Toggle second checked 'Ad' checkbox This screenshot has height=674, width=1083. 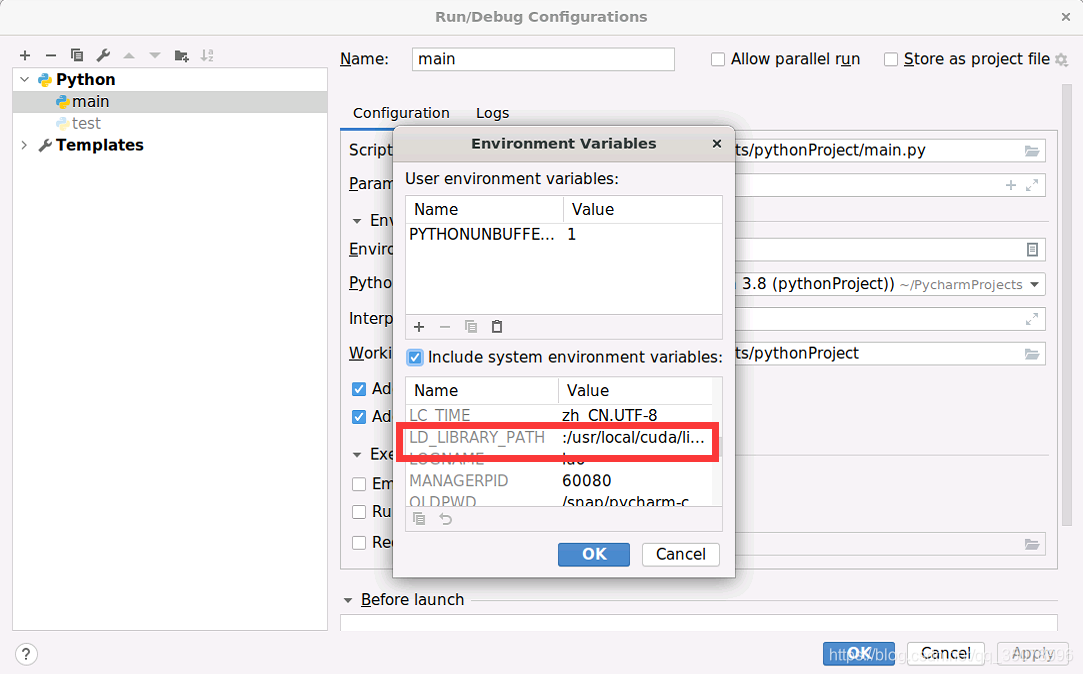(x=358, y=416)
